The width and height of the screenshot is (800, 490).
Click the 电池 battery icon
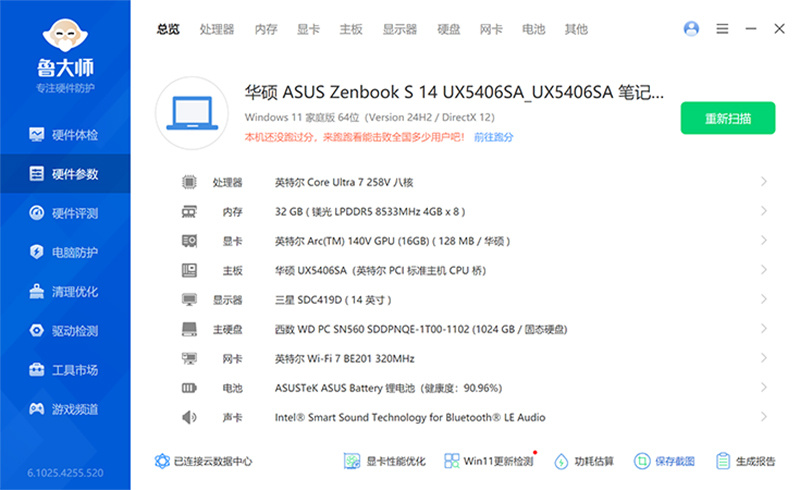189,388
